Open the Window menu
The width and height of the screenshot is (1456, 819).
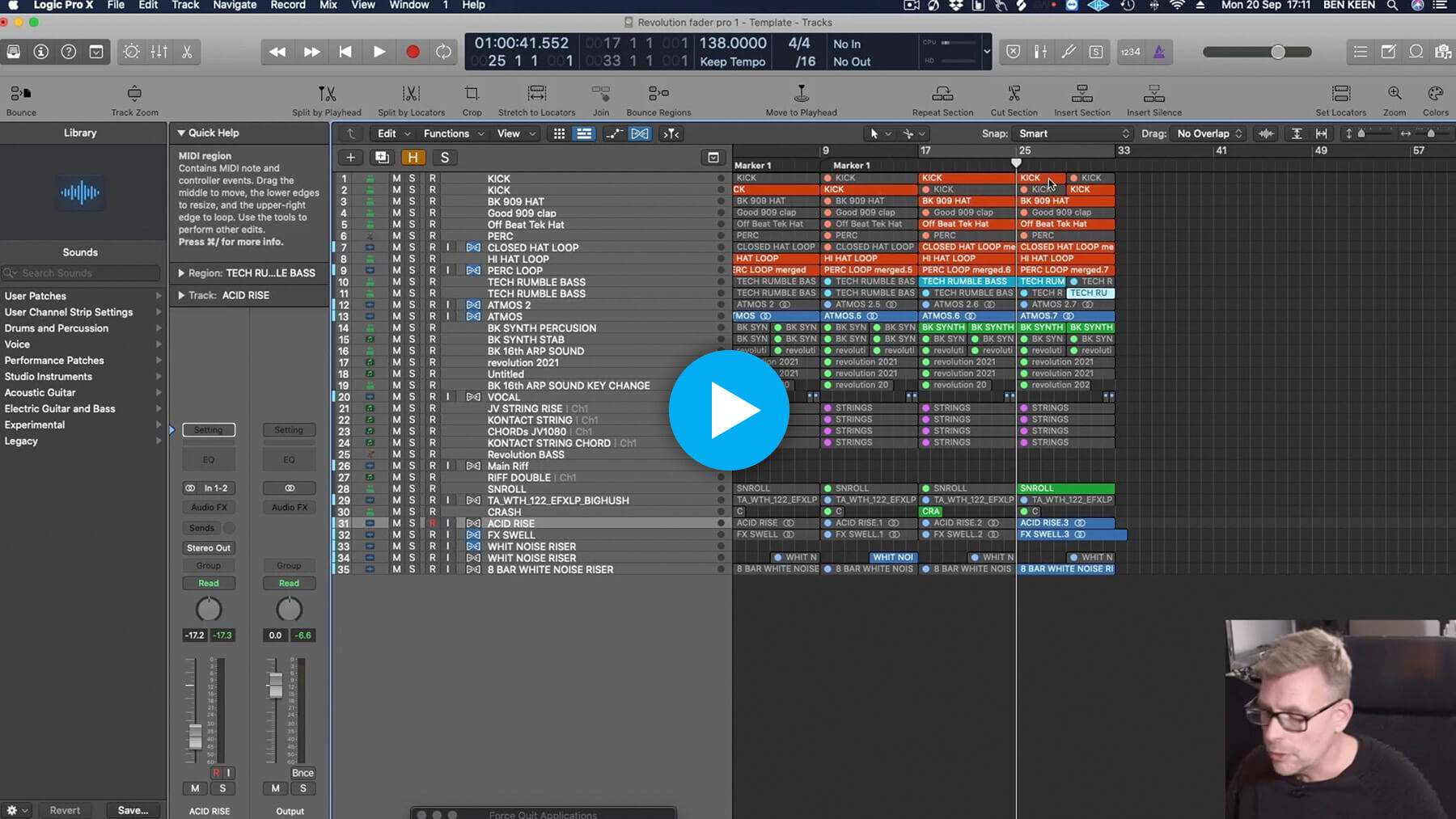click(409, 5)
